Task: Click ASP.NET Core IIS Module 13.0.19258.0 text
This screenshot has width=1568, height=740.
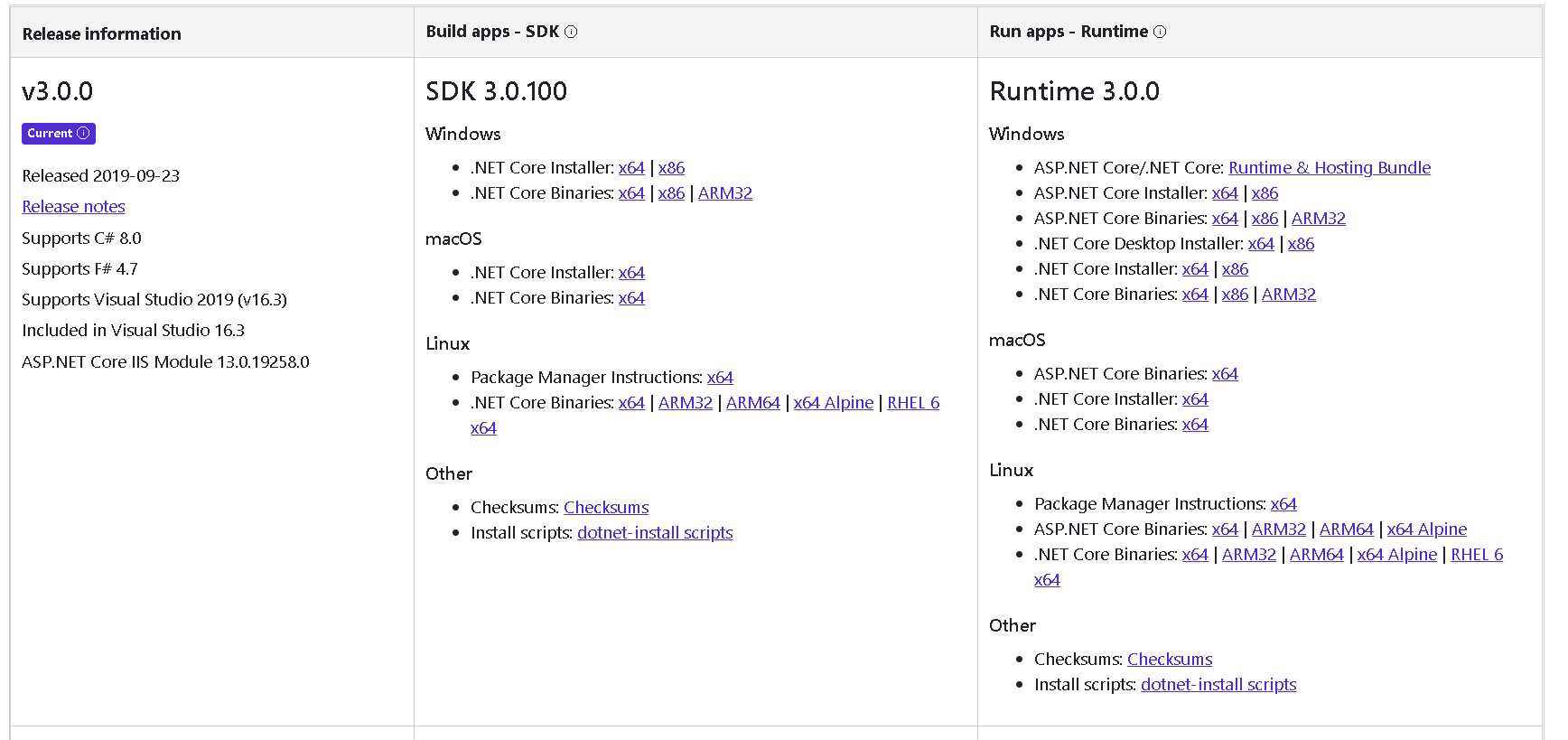Action: pyautogui.click(x=166, y=361)
